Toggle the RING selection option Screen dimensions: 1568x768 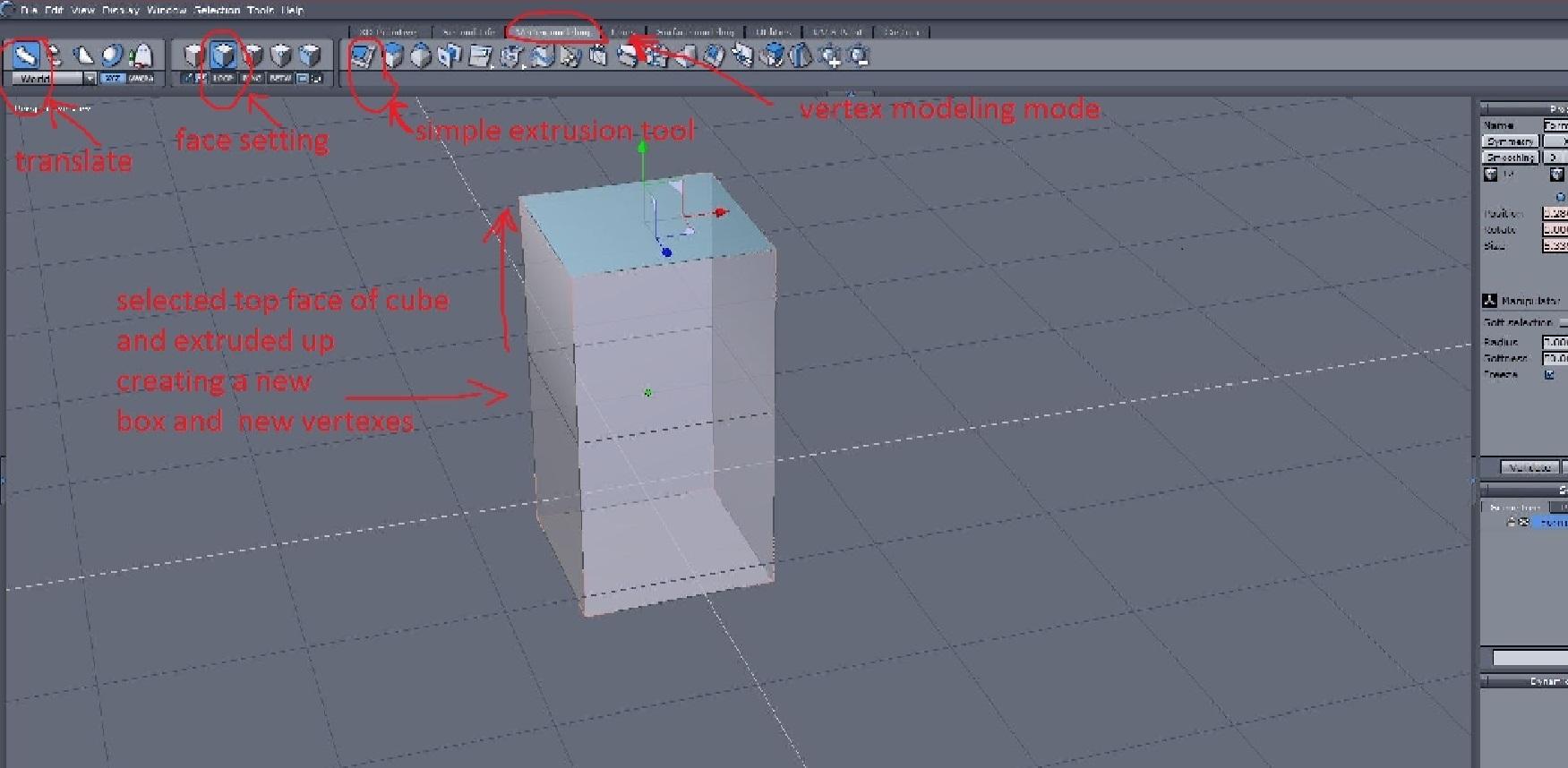point(253,79)
